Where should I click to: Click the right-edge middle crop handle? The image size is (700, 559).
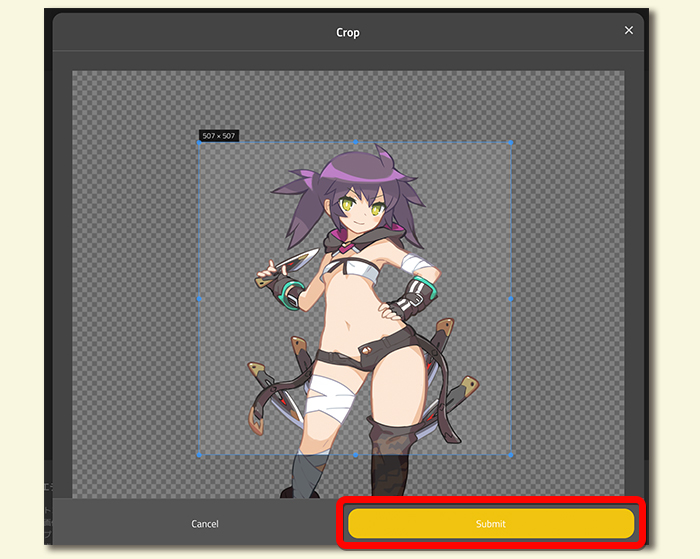coord(511,299)
